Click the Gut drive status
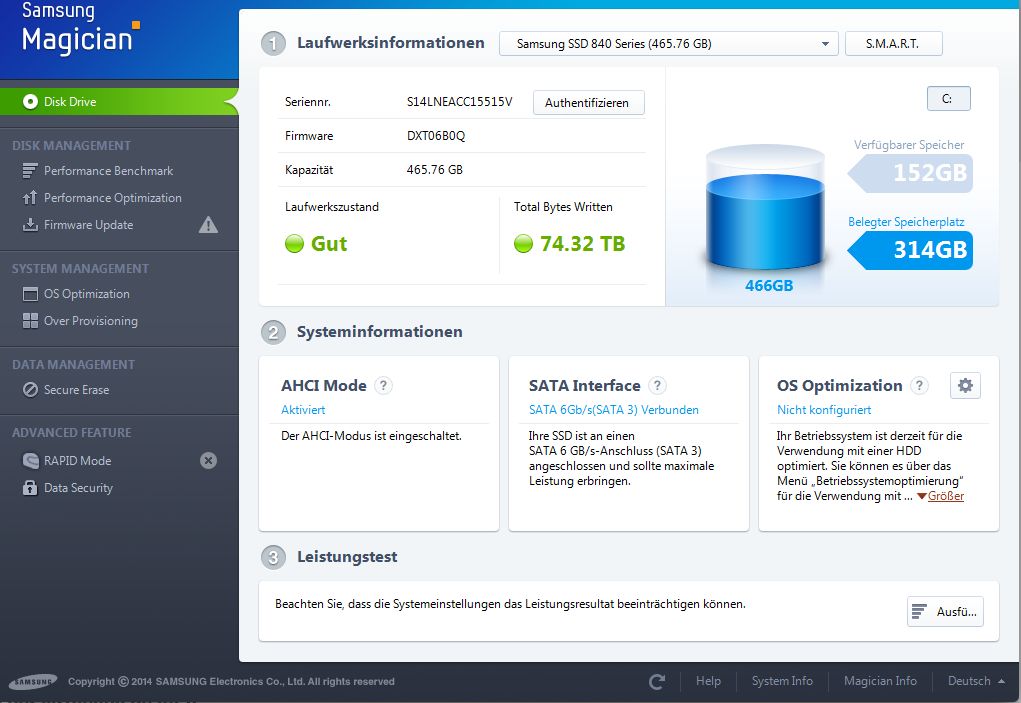The image size is (1021, 703). pyautogui.click(x=316, y=243)
